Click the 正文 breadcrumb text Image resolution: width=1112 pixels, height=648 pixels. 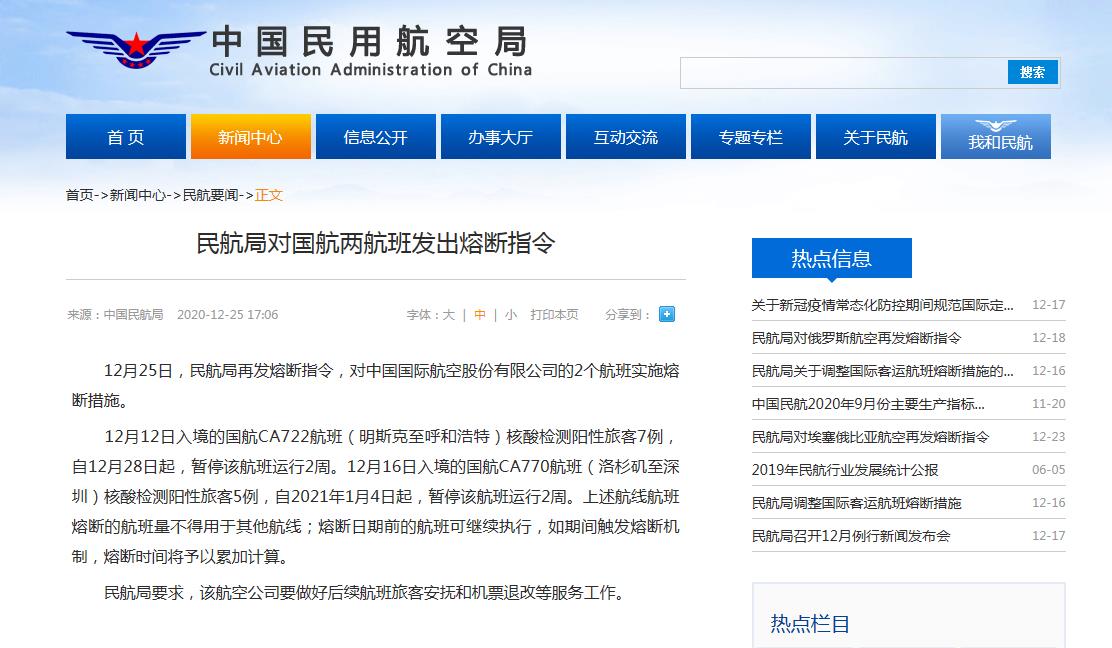point(269,195)
